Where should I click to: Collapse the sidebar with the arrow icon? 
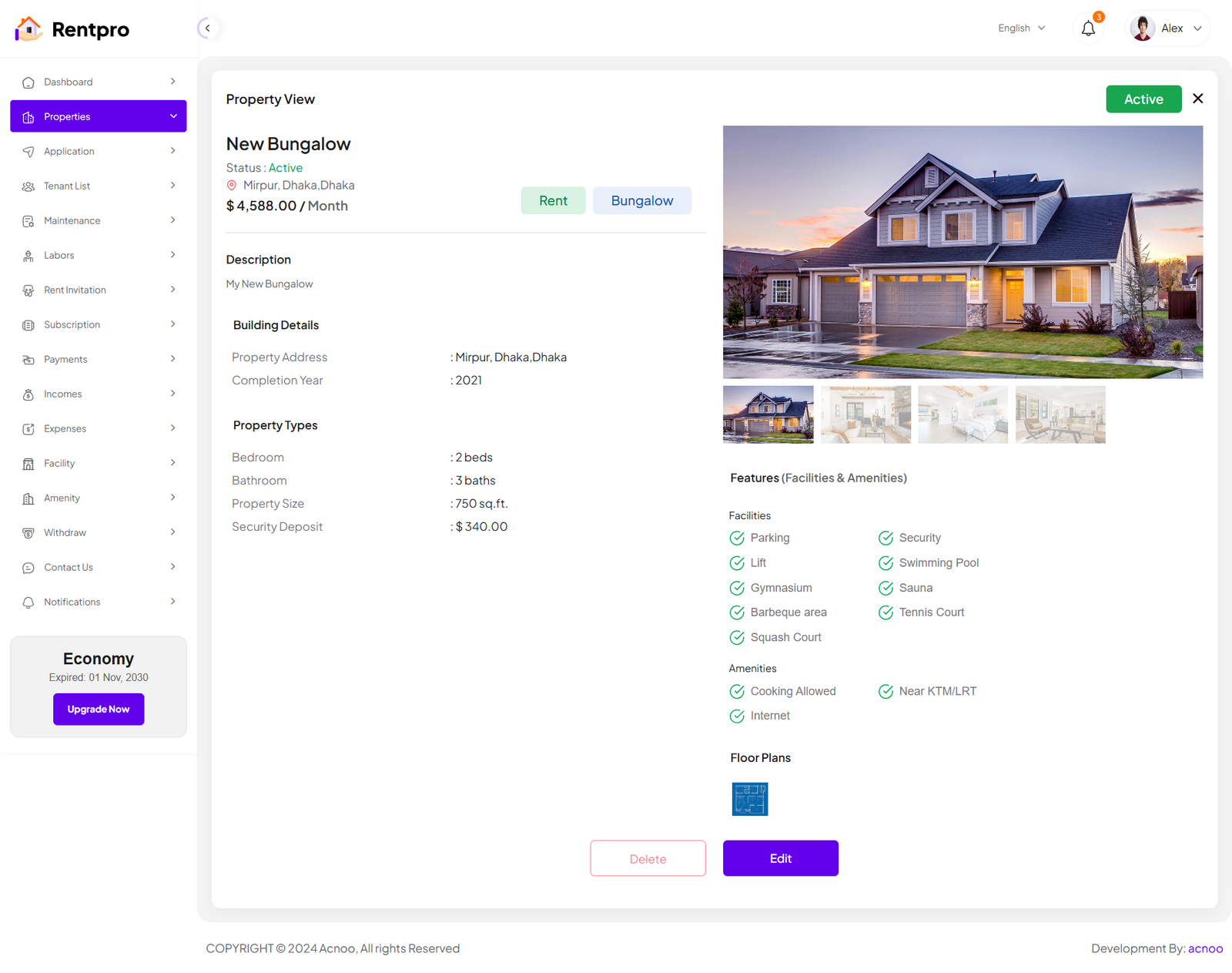(x=207, y=29)
